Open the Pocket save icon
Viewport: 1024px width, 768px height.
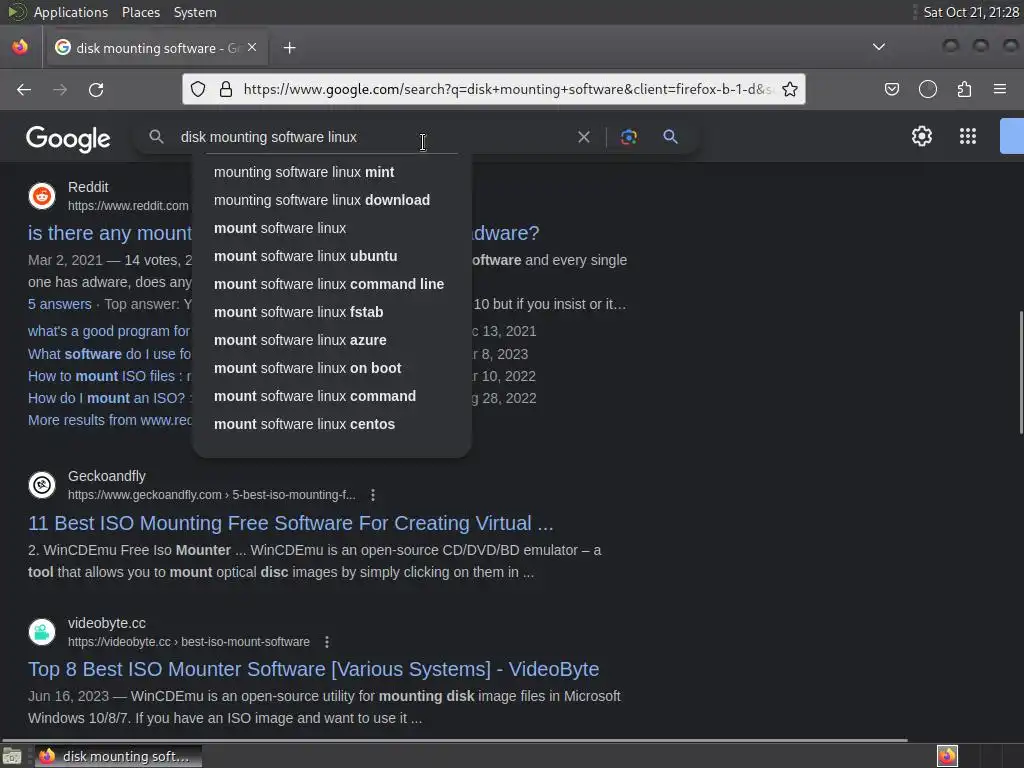pyautogui.click(x=892, y=89)
